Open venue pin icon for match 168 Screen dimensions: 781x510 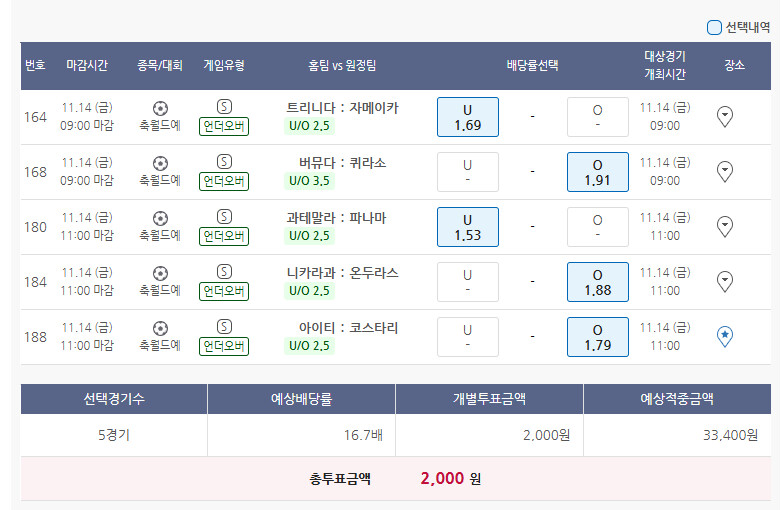(726, 172)
